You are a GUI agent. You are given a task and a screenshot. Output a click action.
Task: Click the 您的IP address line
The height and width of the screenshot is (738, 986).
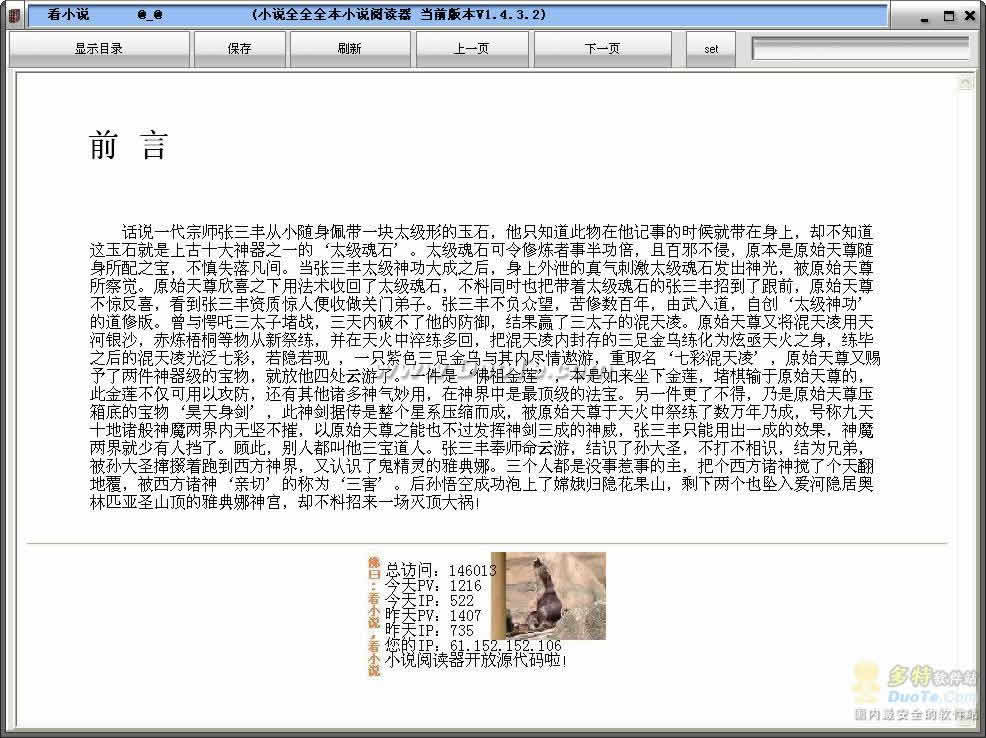pos(473,646)
